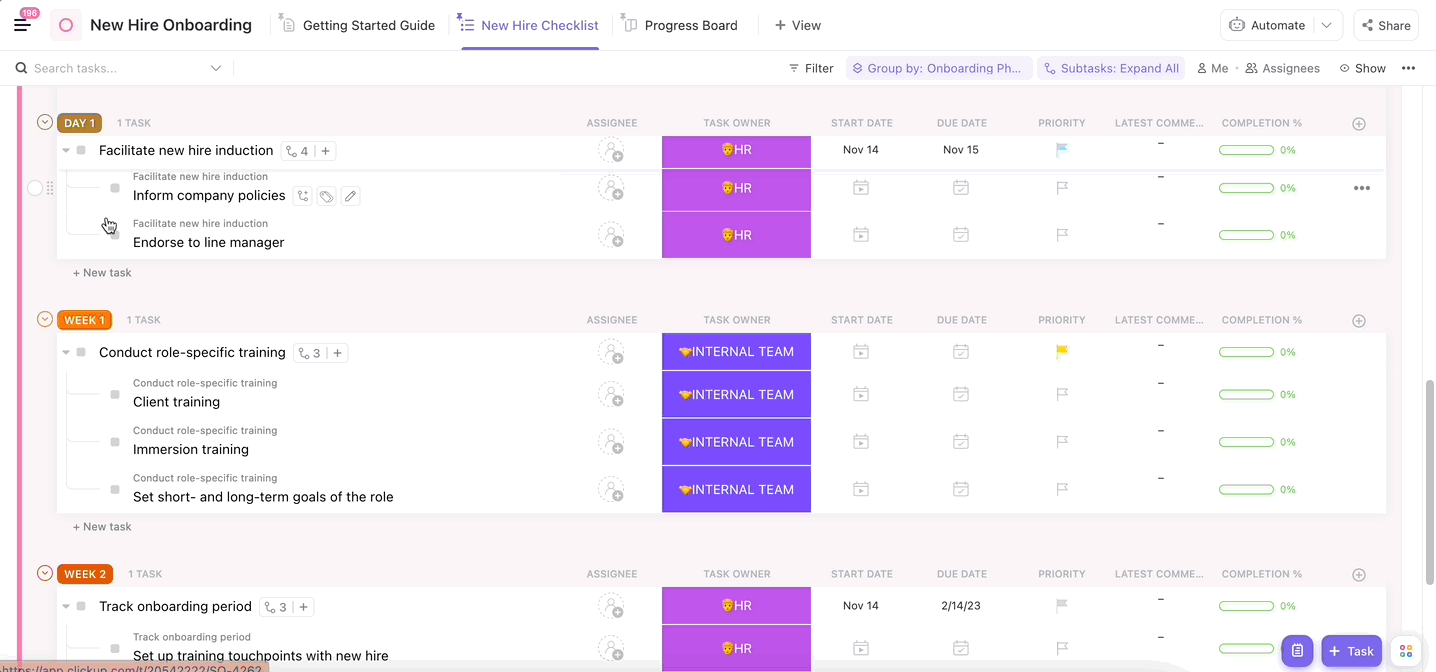The height and width of the screenshot is (672, 1436).
Task: Toggle the status box for Client training
Action: (x=115, y=395)
